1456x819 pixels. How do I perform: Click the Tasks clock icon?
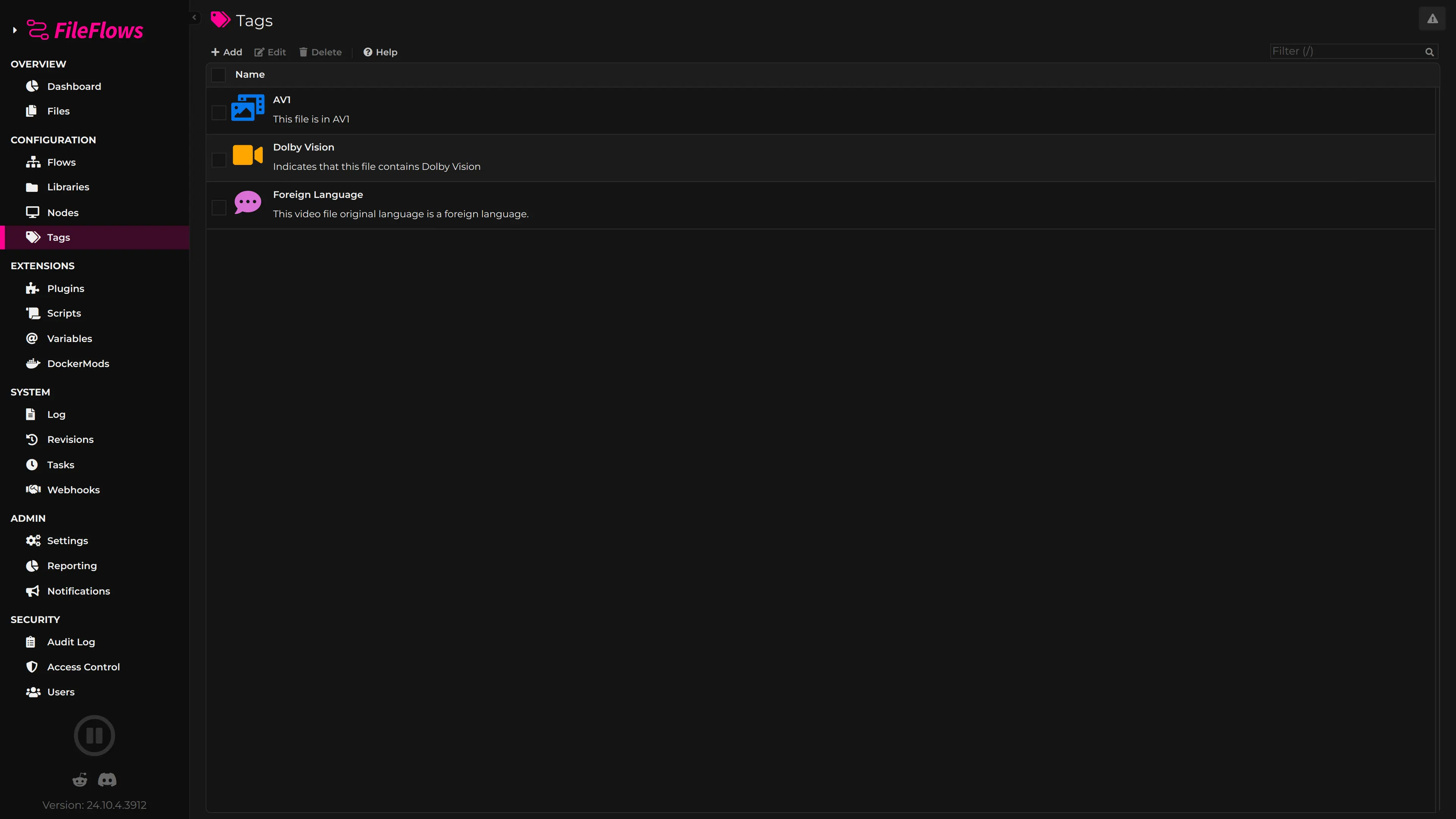(x=31, y=464)
